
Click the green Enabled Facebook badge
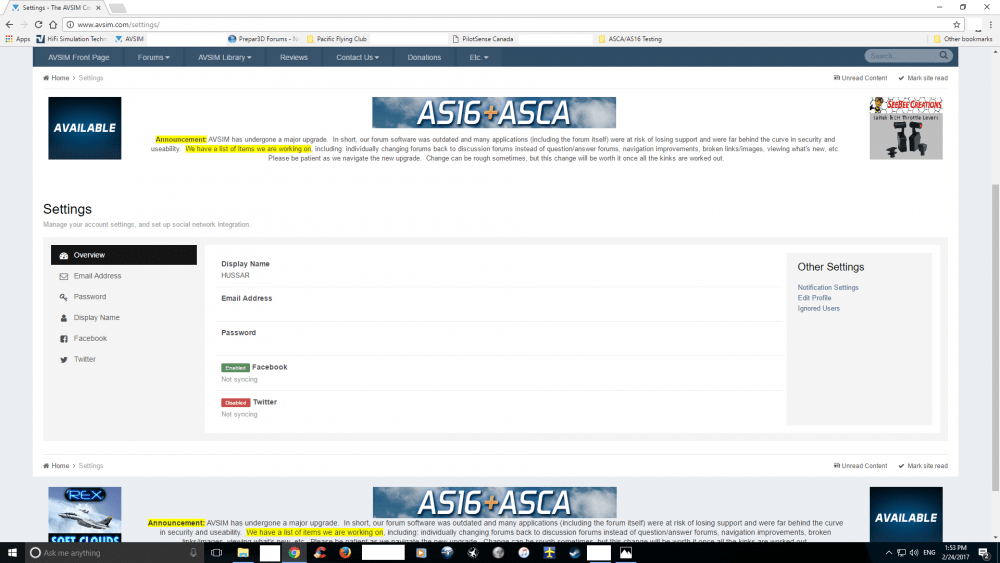pyautogui.click(x=235, y=368)
